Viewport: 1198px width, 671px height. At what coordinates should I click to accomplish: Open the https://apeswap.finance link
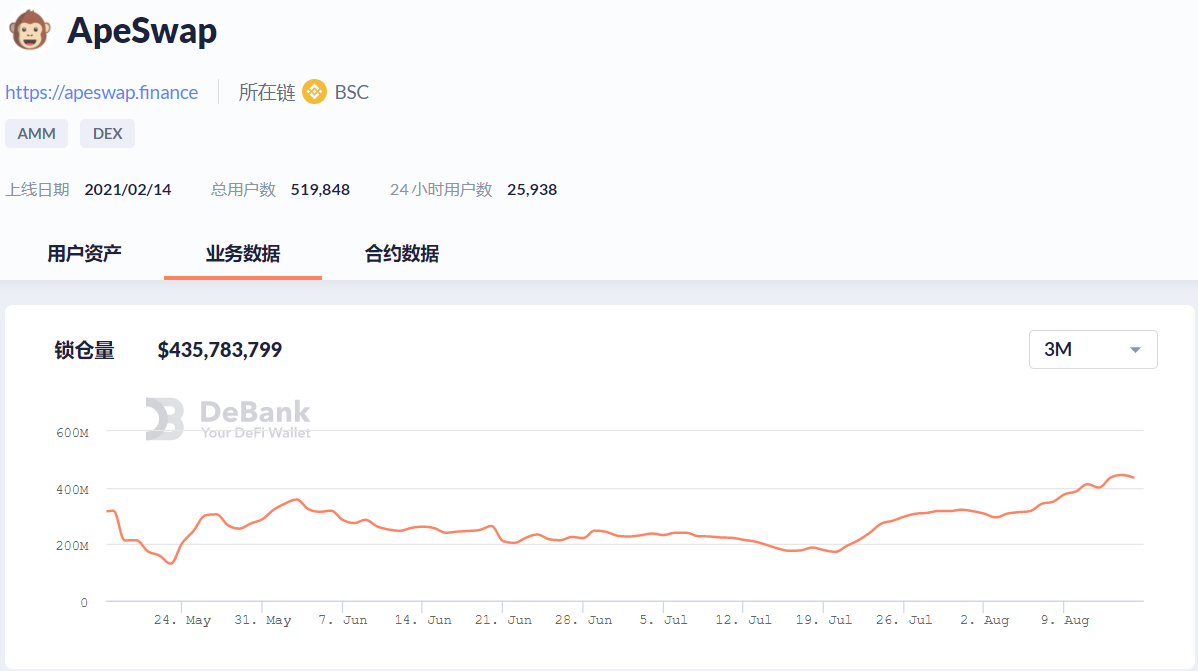(x=102, y=92)
